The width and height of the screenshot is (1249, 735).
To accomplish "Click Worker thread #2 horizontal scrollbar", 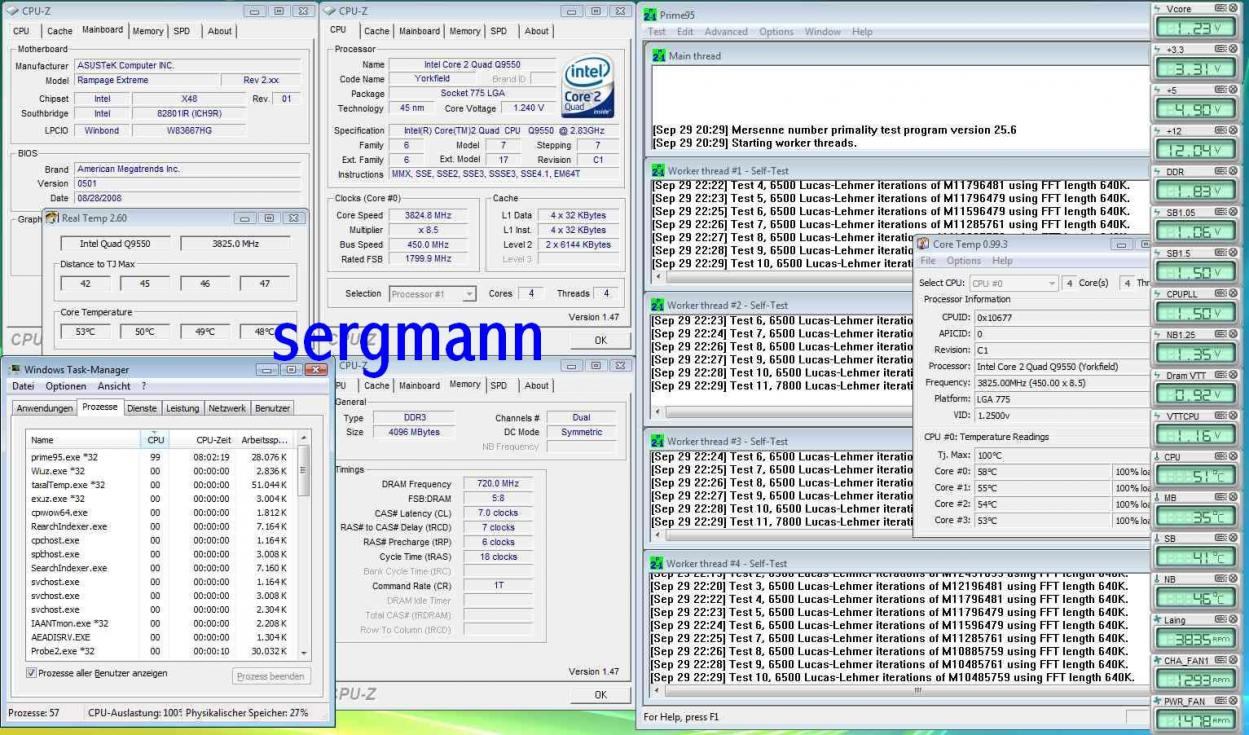I will tap(783, 411).
